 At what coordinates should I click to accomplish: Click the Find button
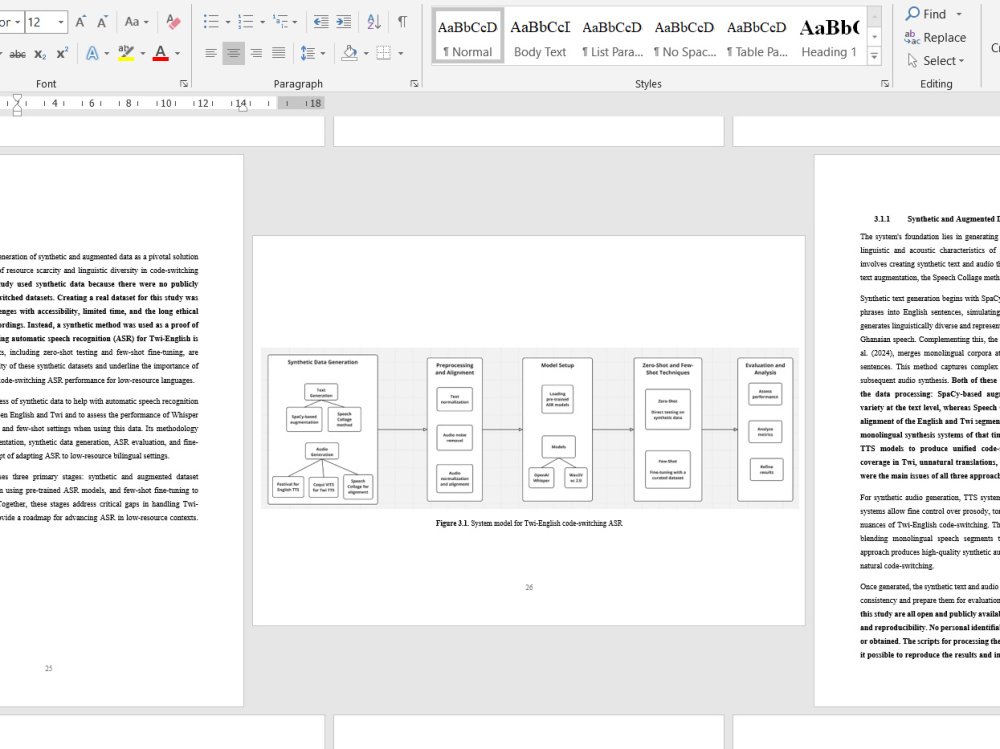pos(926,13)
